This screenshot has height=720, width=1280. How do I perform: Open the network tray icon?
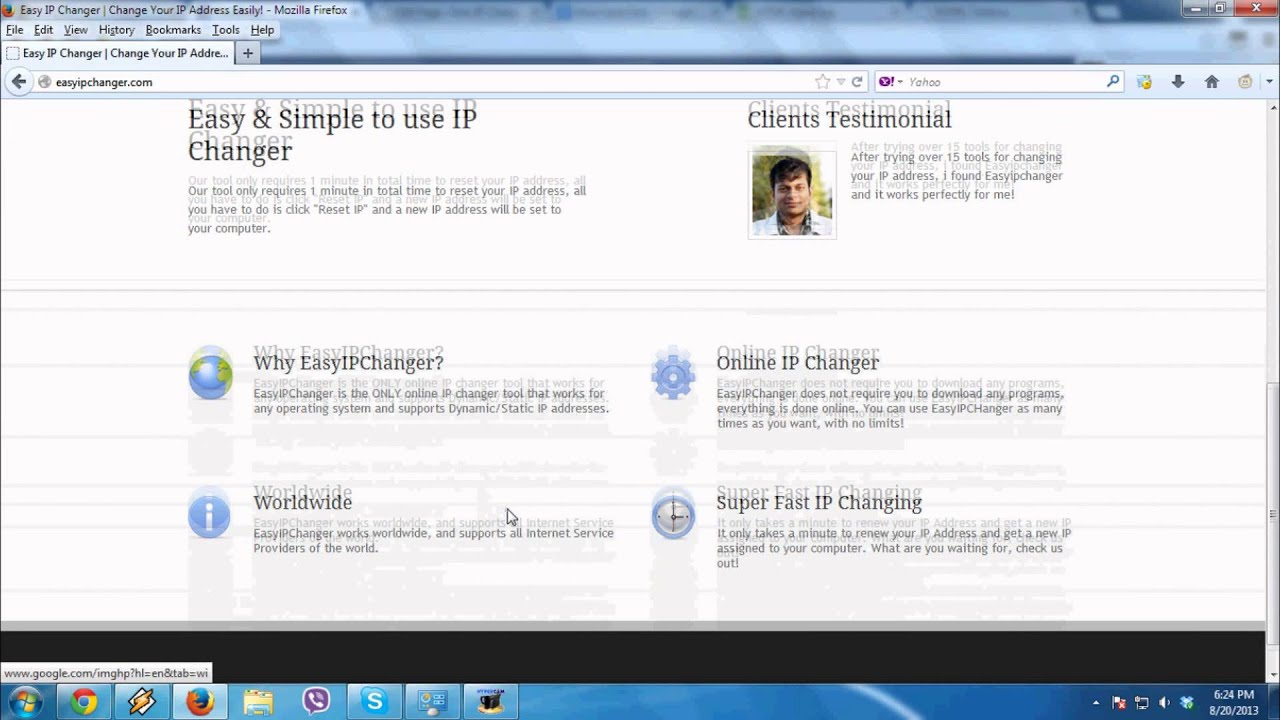tap(1142, 703)
